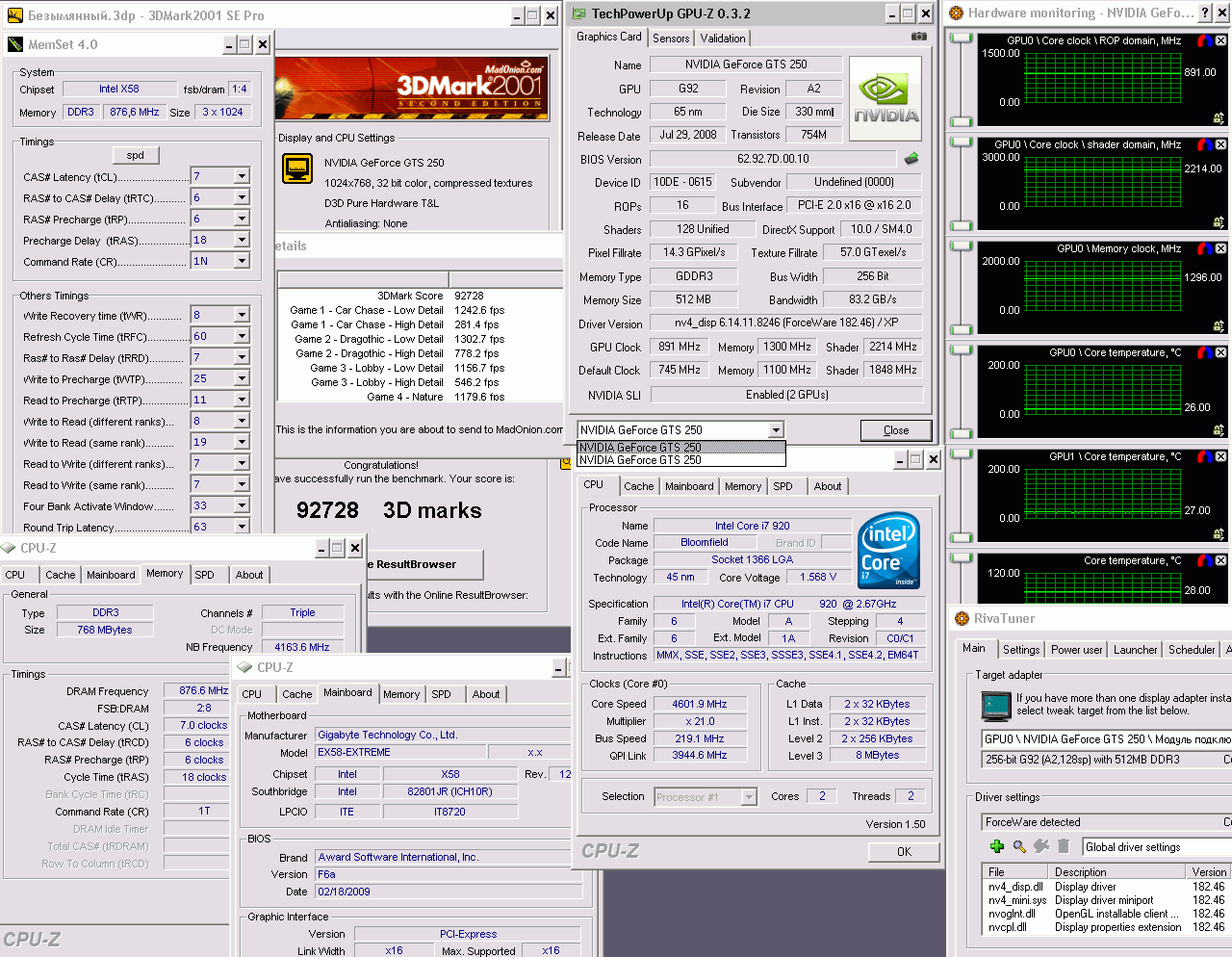Click lock icon on GPU0 Memory clock graph
Screen dimensions: 1232x957
(1219, 326)
